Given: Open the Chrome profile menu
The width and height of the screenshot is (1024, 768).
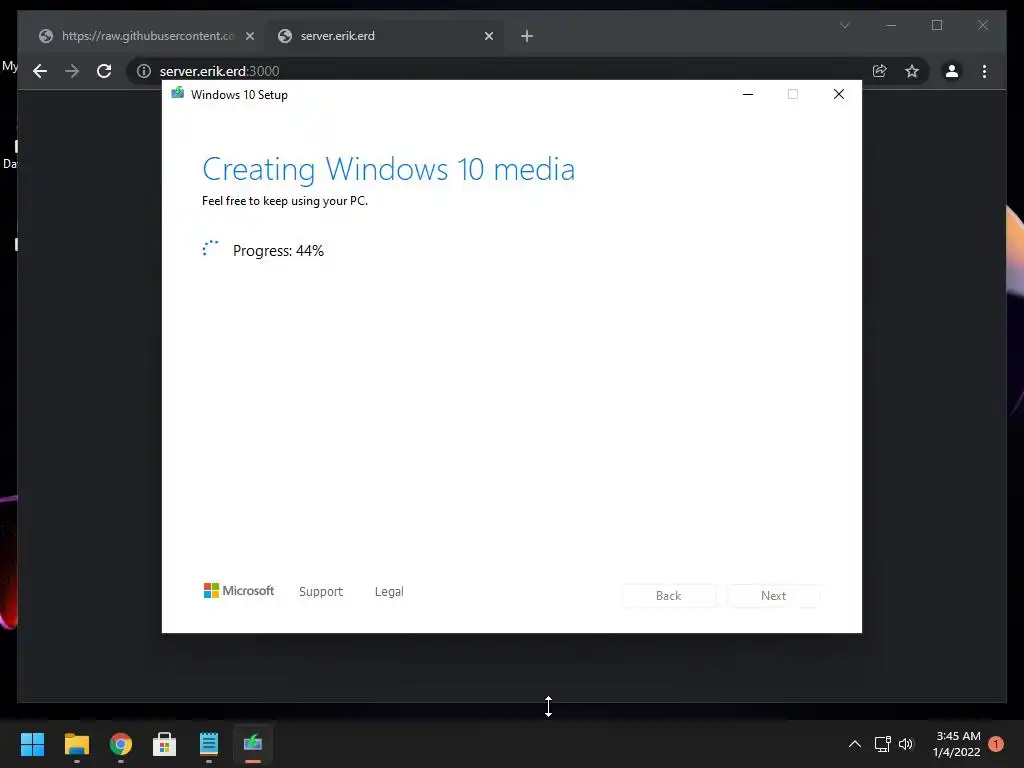Looking at the screenshot, I should 952,71.
